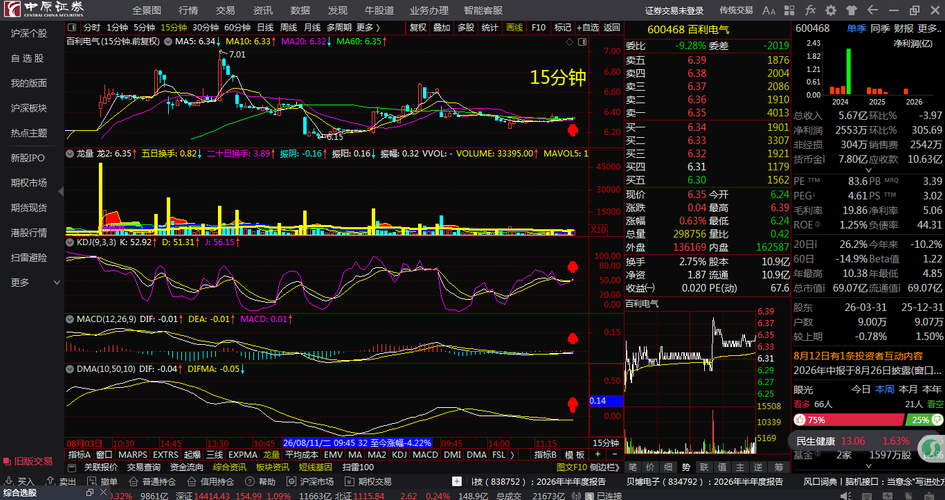Click the red 75% bullish bar
This screenshot has height=500, width=945.
pyautogui.click(x=849, y=420)
